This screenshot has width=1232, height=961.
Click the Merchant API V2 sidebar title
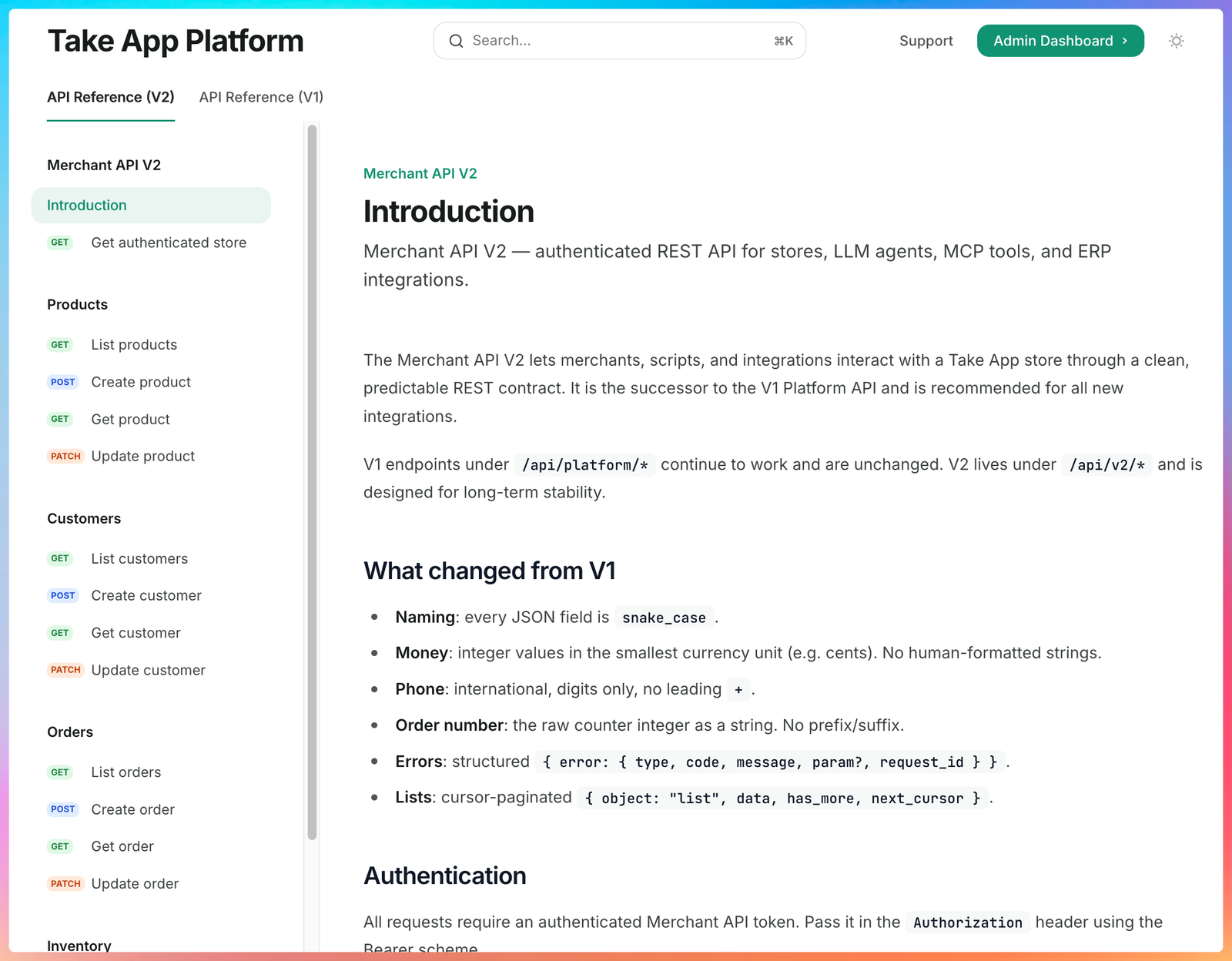coord(104,165)
